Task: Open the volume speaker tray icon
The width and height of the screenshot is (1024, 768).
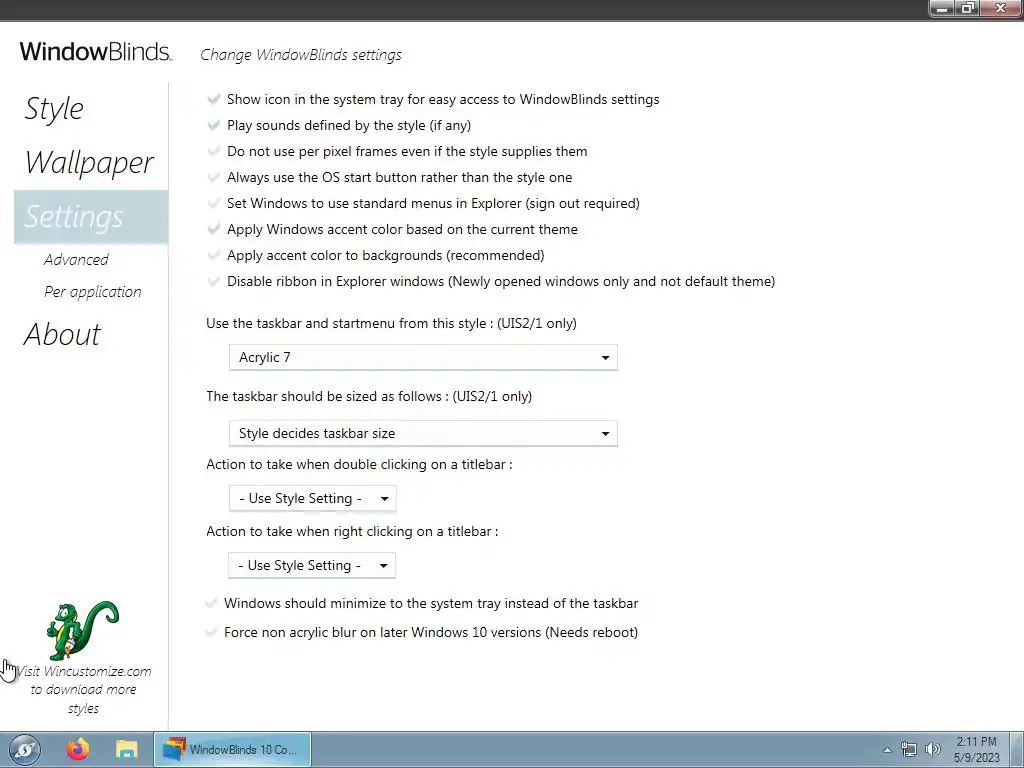Action: tap(933, 750)
